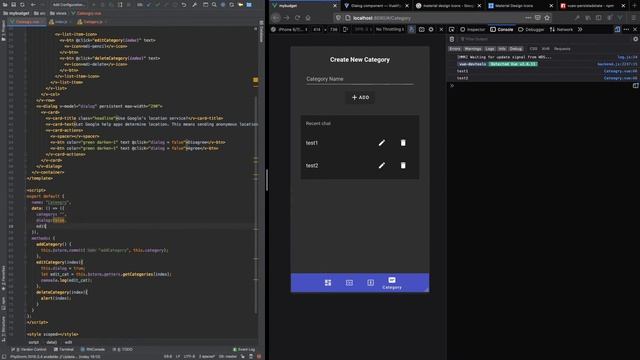Open the Version Control tool window

(x=29, y=349)
